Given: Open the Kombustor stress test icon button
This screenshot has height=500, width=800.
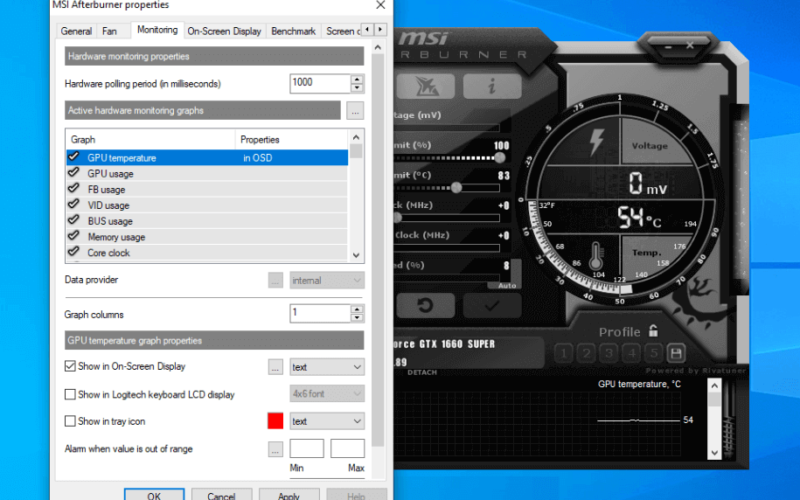Looking at the screenshot, I should coord(425,86).
